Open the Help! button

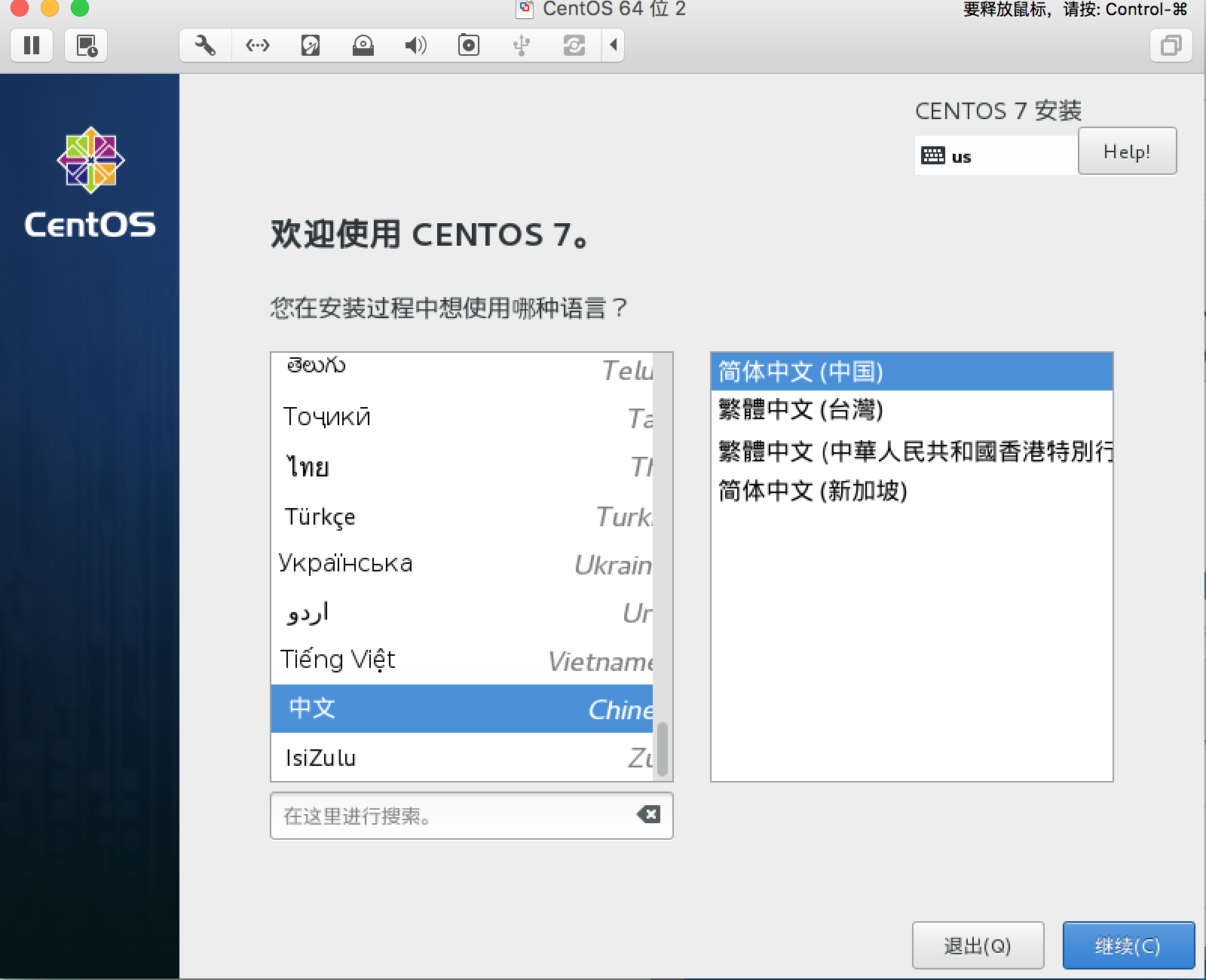coord(1127,152)
